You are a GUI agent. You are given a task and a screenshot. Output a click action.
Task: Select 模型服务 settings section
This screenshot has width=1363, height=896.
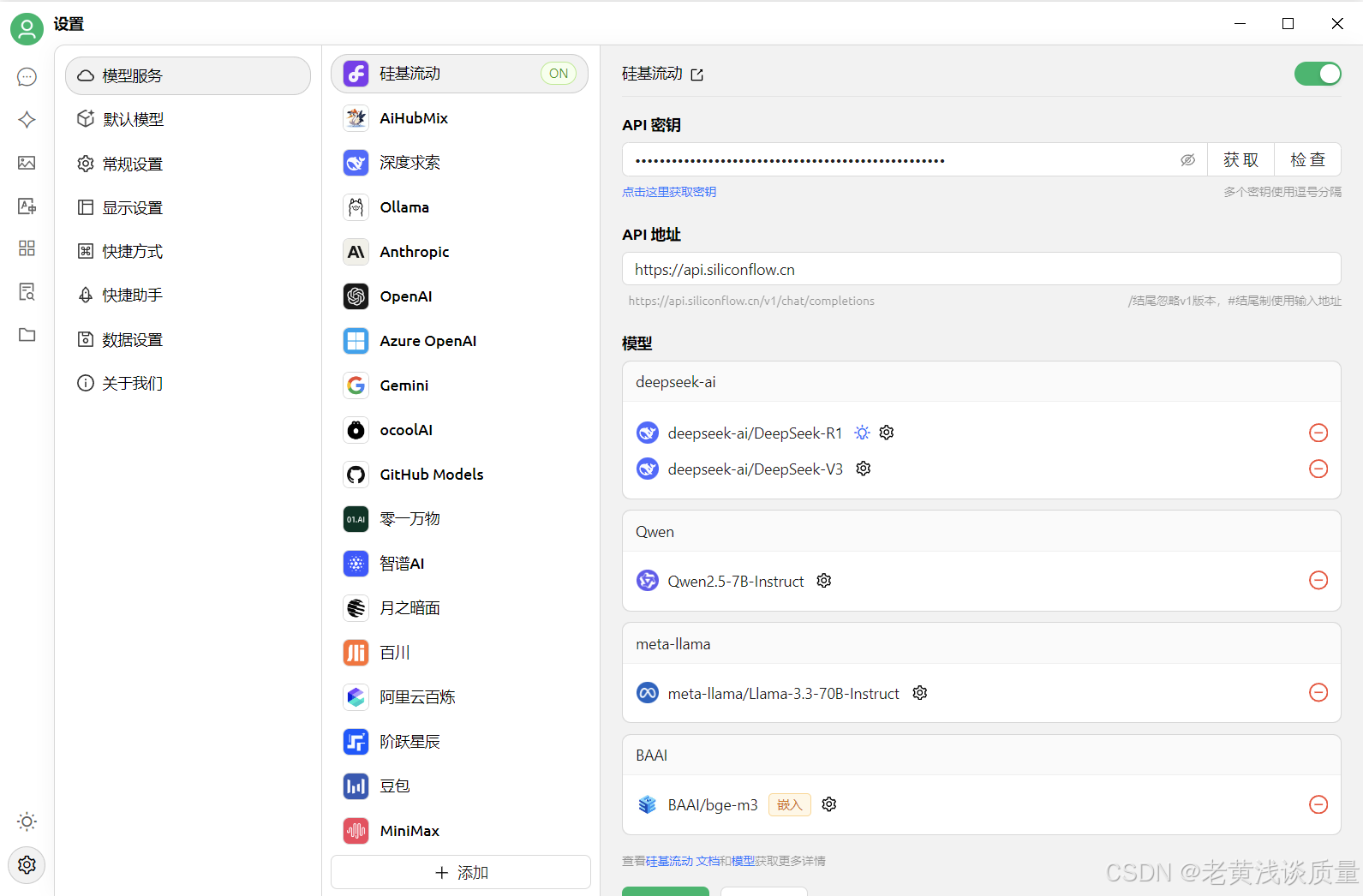(x=188, y=75)
